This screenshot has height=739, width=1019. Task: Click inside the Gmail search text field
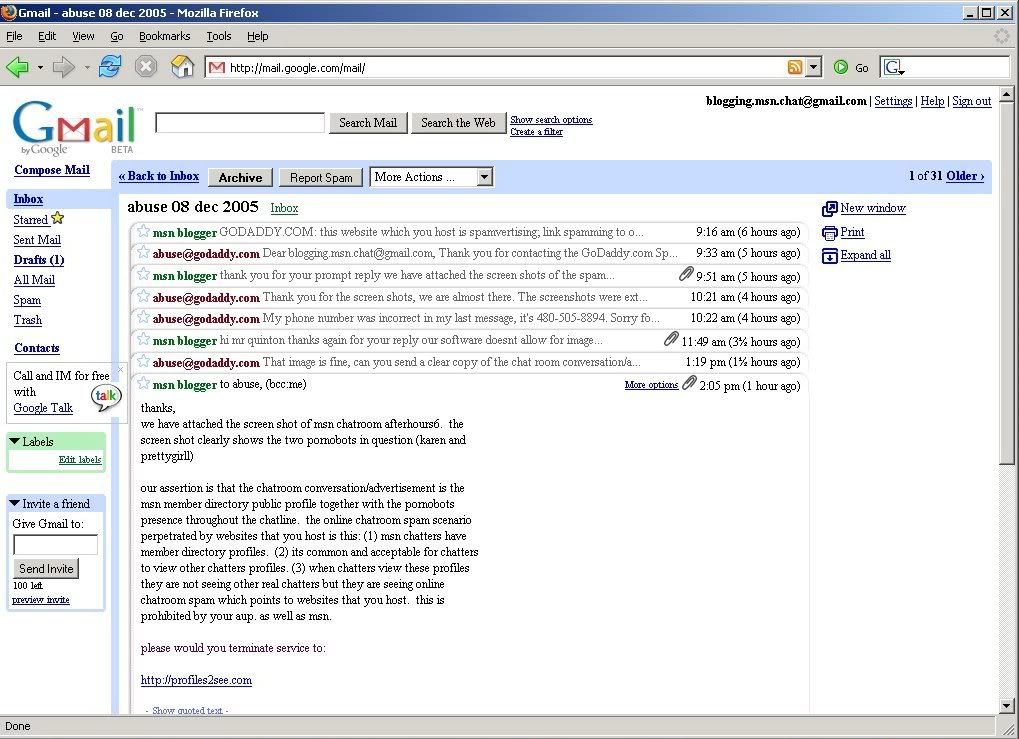(240, 123)
